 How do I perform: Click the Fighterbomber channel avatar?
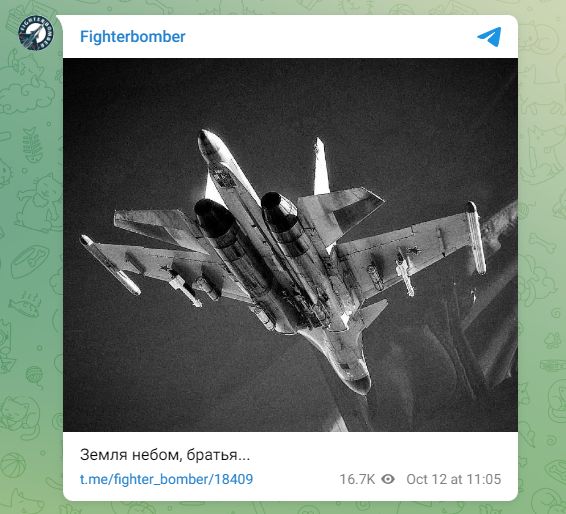tap(36, 32)
